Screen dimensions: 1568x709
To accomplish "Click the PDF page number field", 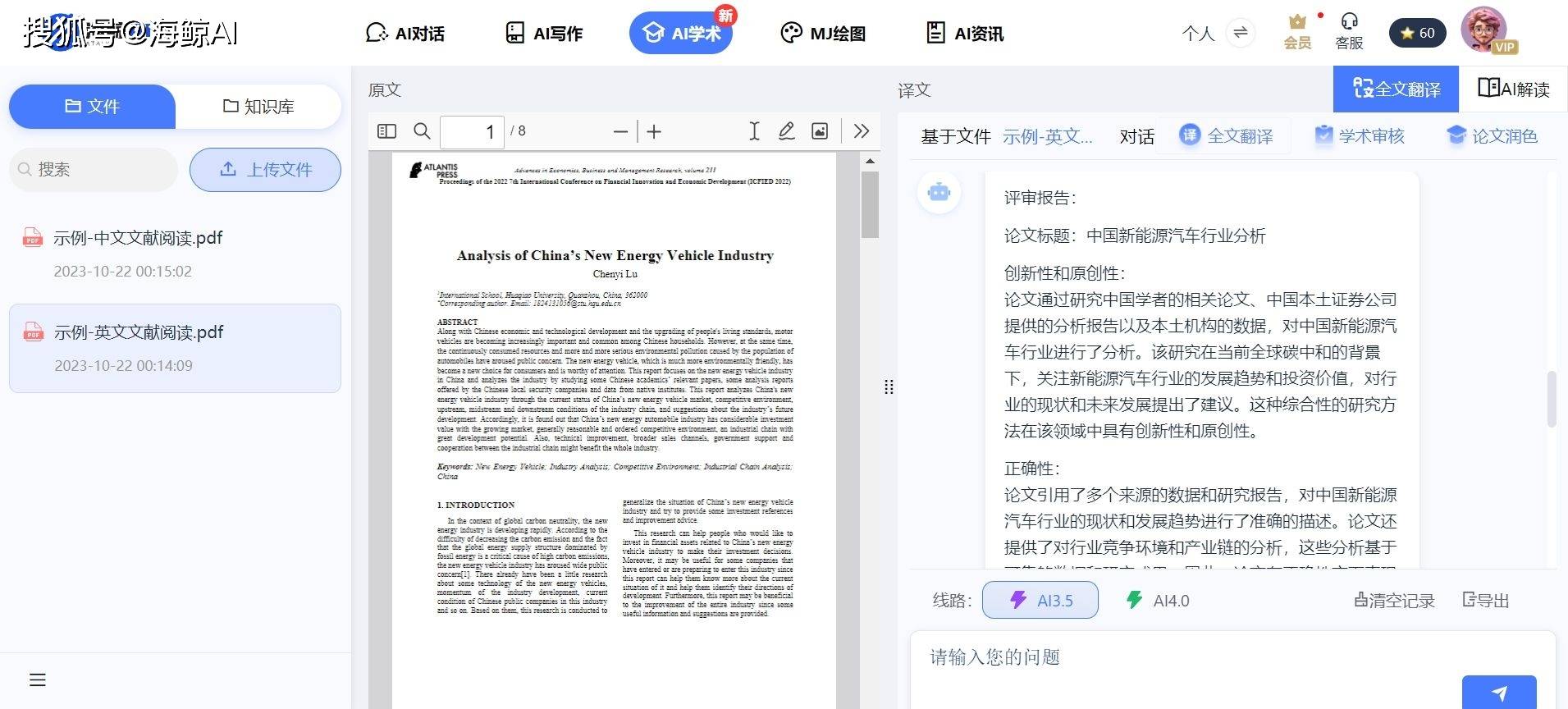I will [472, 131].
